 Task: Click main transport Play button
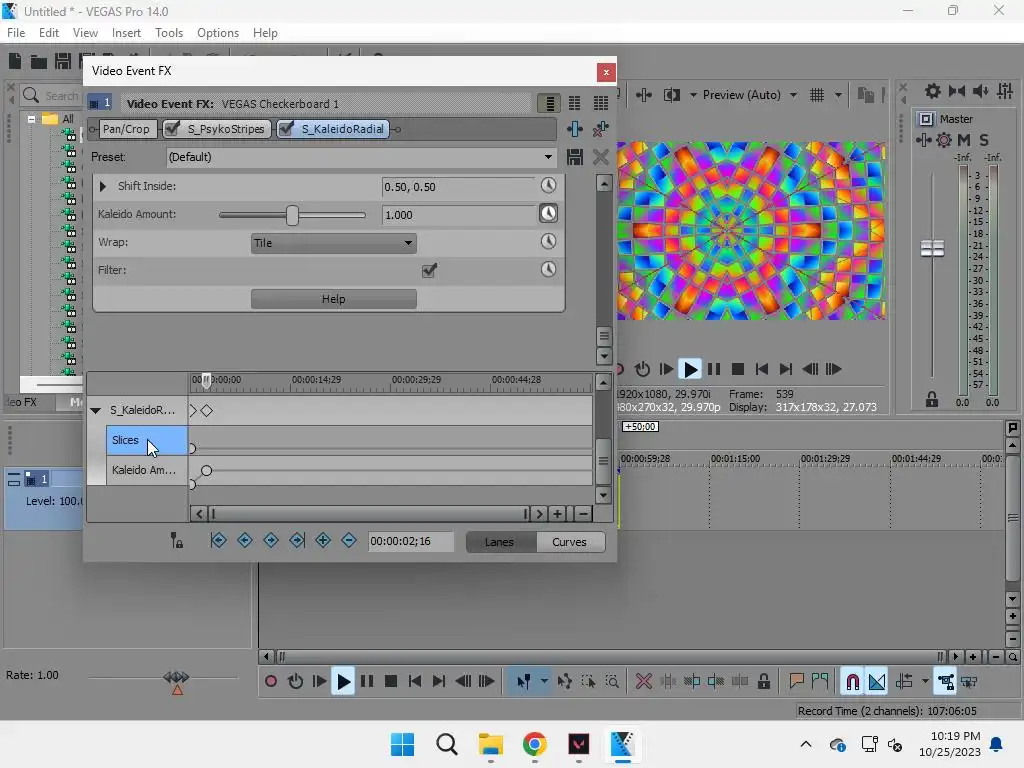click(343, 682)
